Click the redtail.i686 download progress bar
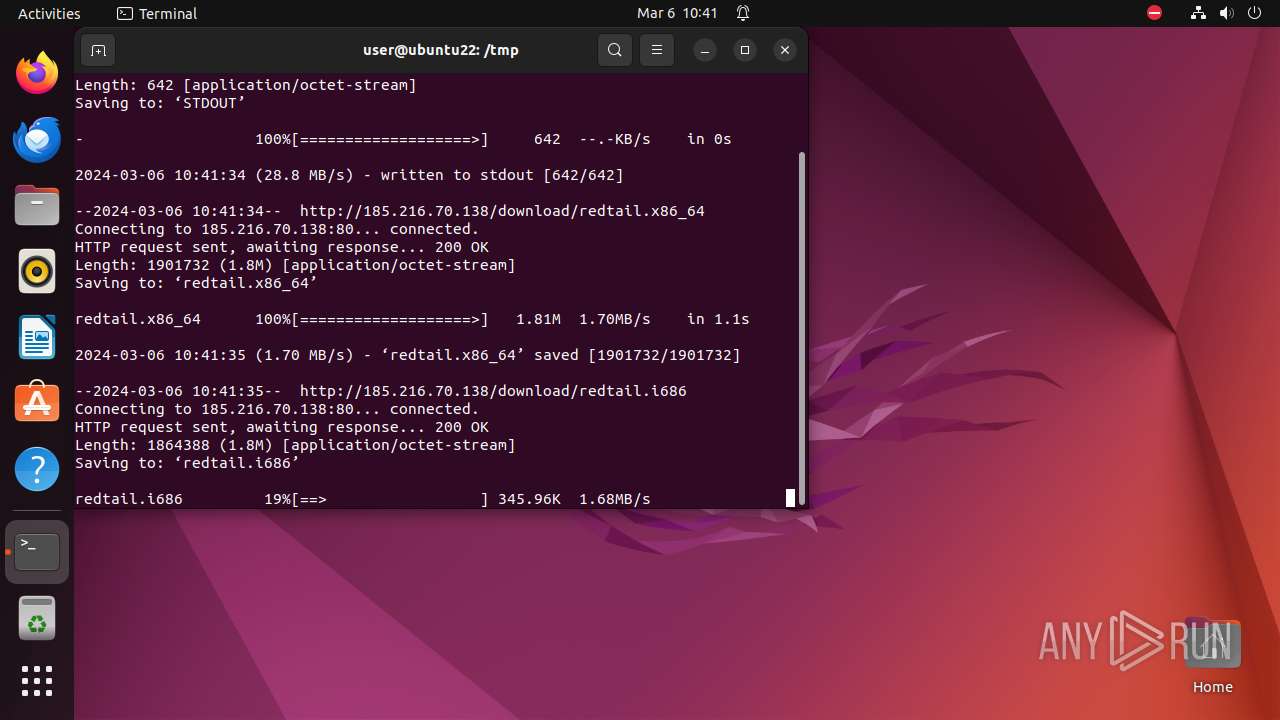This screenshot has width=1280, height=720. 390,499
